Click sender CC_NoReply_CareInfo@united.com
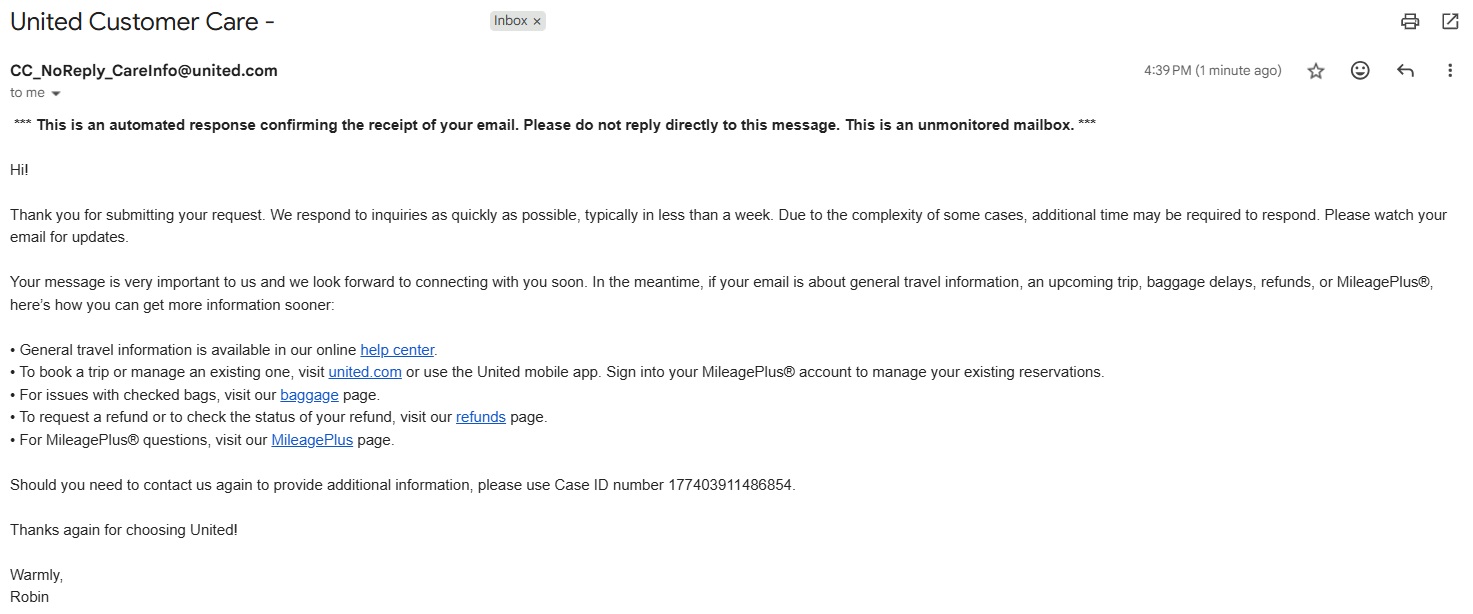The image size is (1473, 614). point(144,71)
